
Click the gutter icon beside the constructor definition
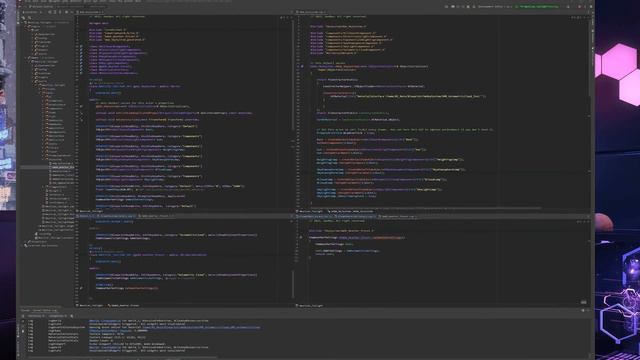click(x=302, y=67)
